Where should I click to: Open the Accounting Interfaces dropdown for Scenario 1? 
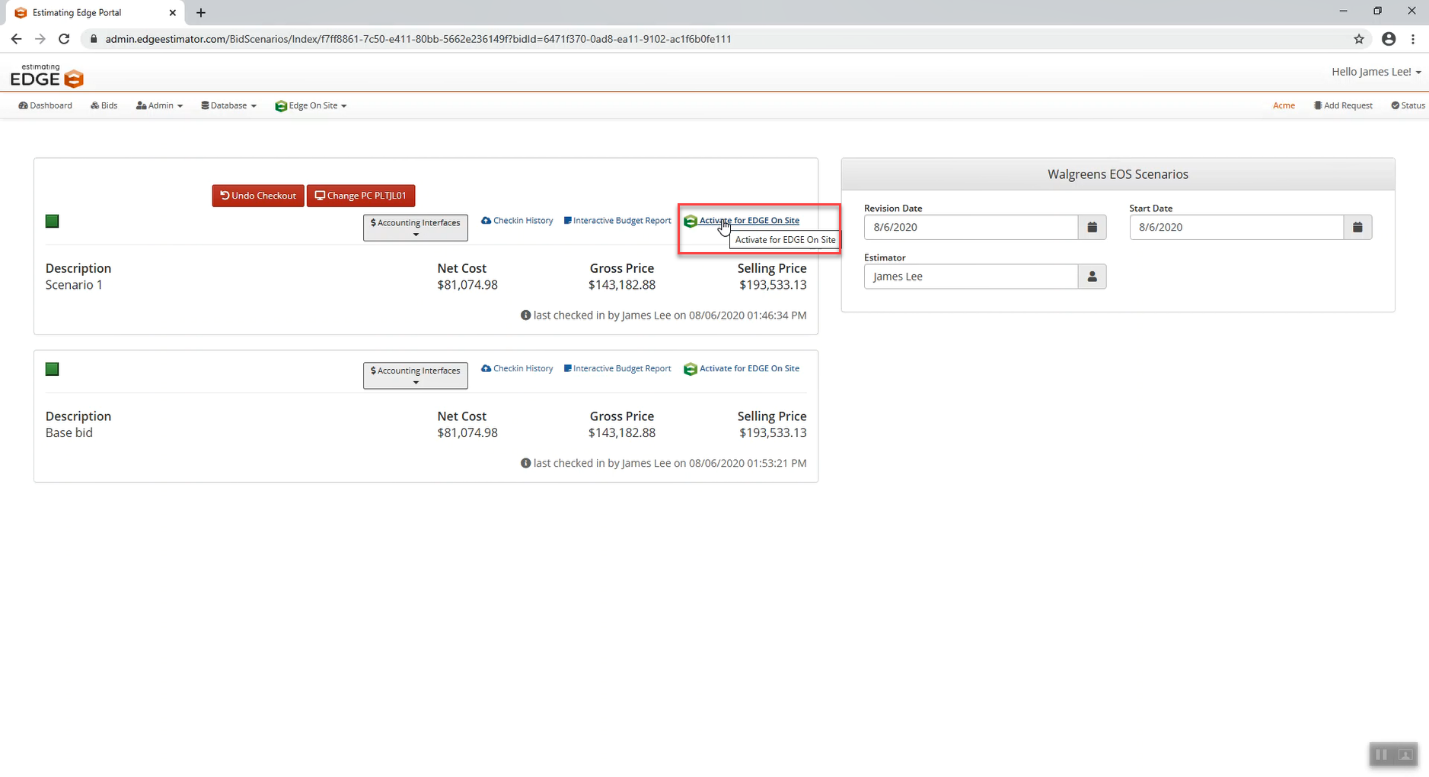pos(415,227)
